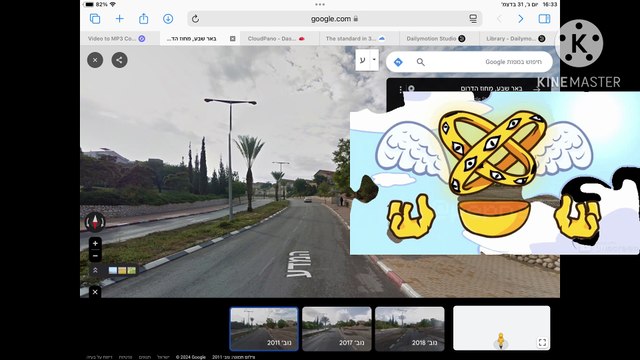The height and width of the screenshot is (360, 640).
Task: Open a new Safari tab
Action: tap(119, 19)
